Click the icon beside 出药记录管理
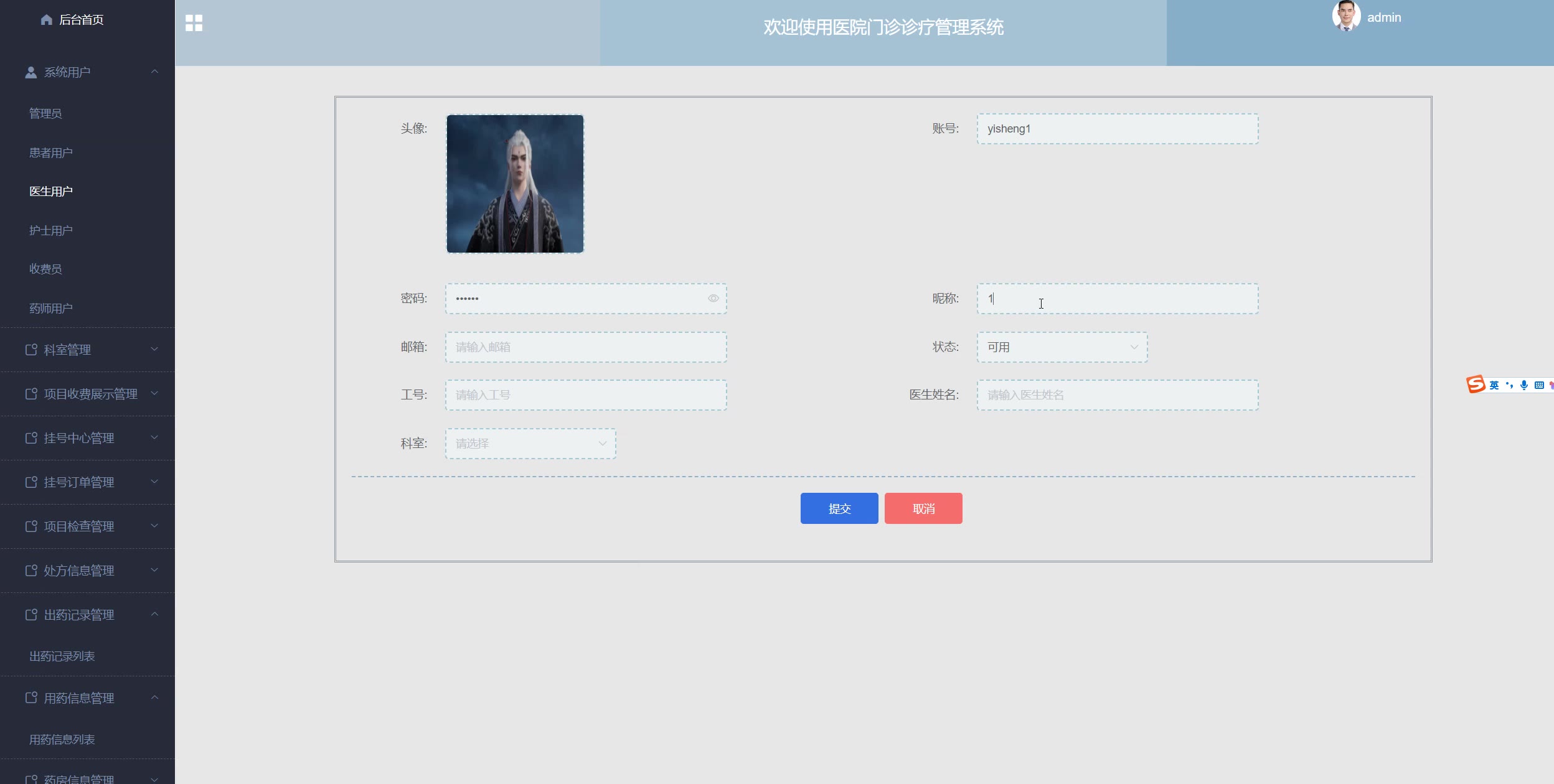 [31, 615]
